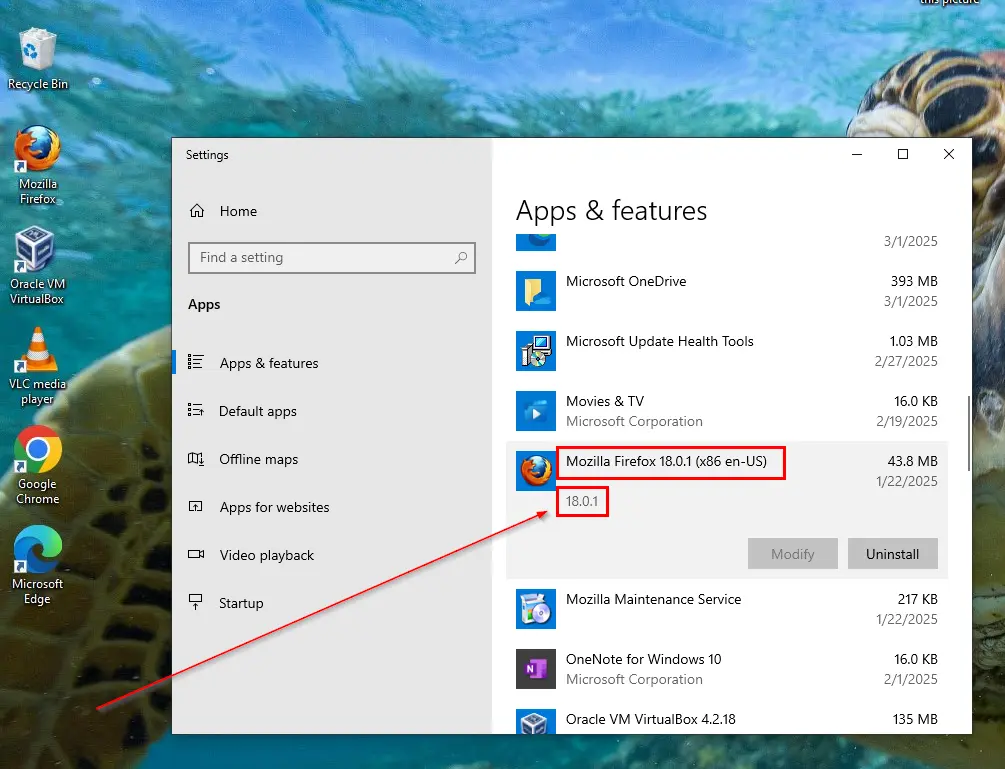Select the Microsoft Edge desktop shortcut
The width and height of the screenshot is (1005, 769).
tap(37, 565)
